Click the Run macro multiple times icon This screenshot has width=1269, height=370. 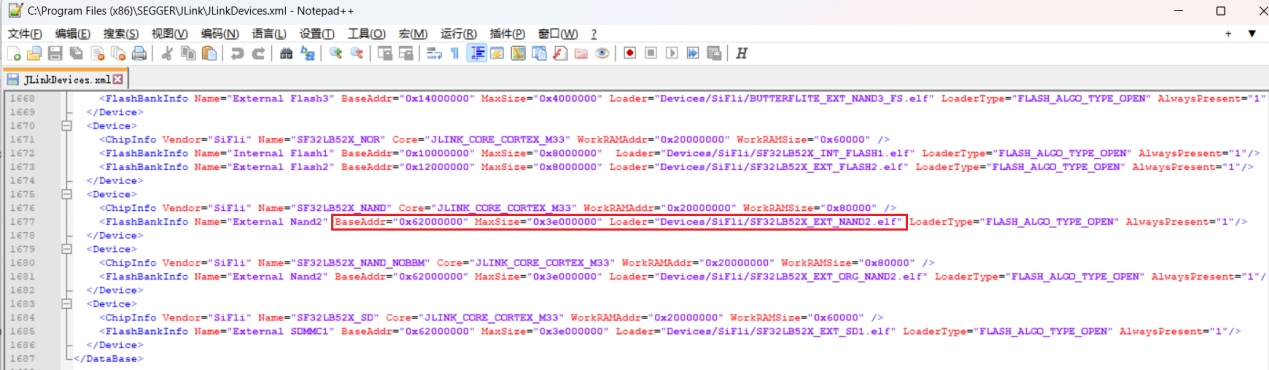coord(693,53)
